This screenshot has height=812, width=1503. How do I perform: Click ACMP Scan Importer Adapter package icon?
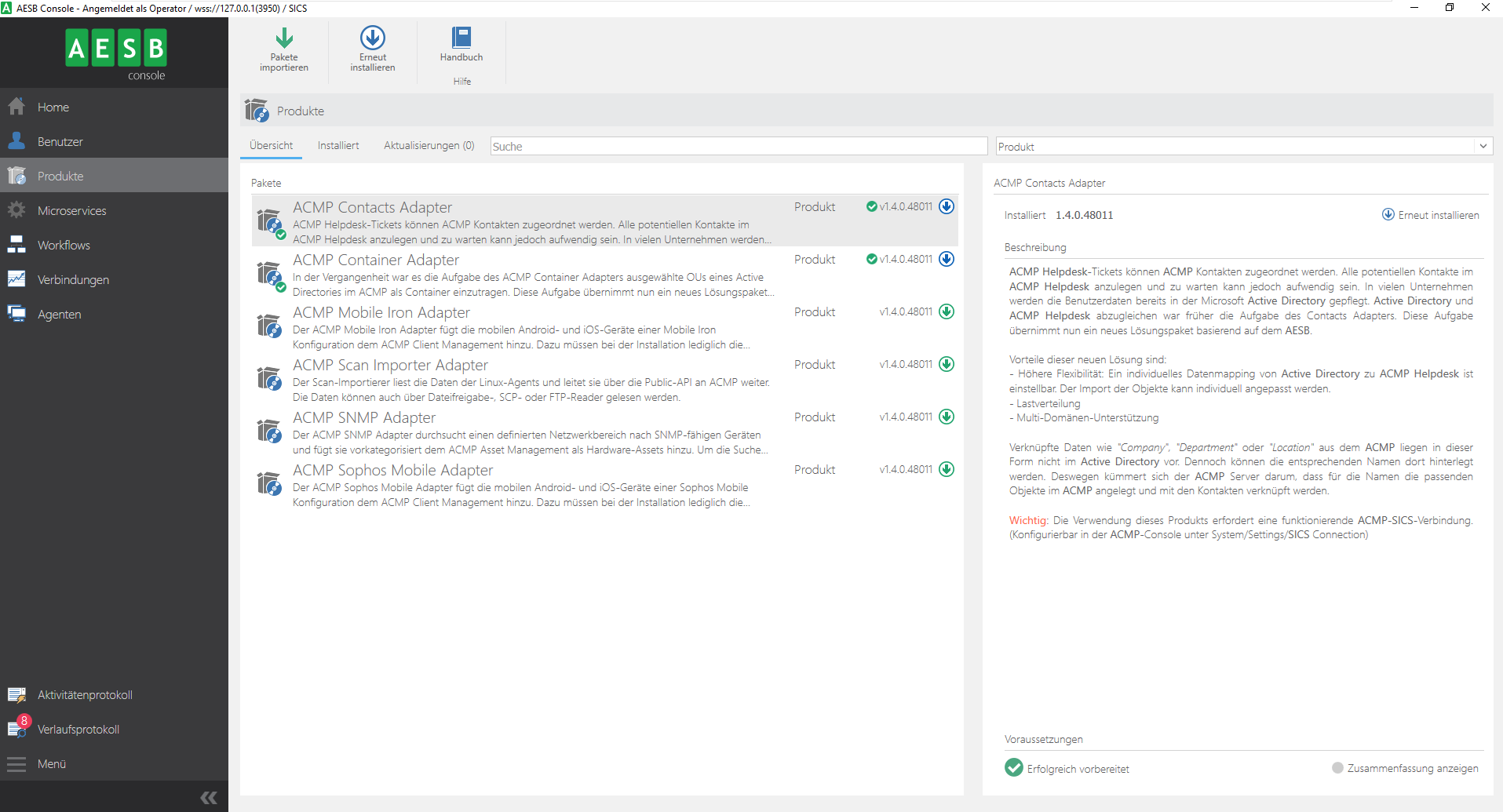[x=270, y=378]
